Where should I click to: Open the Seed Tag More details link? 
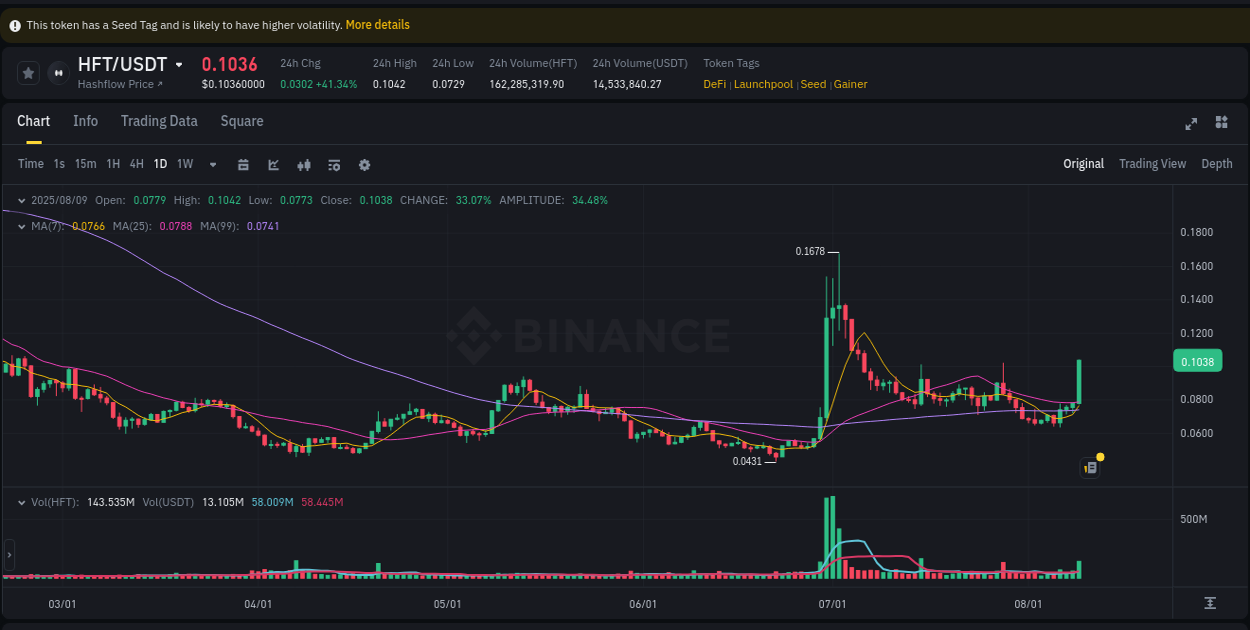pyautogui.click(x=377, y=24)
